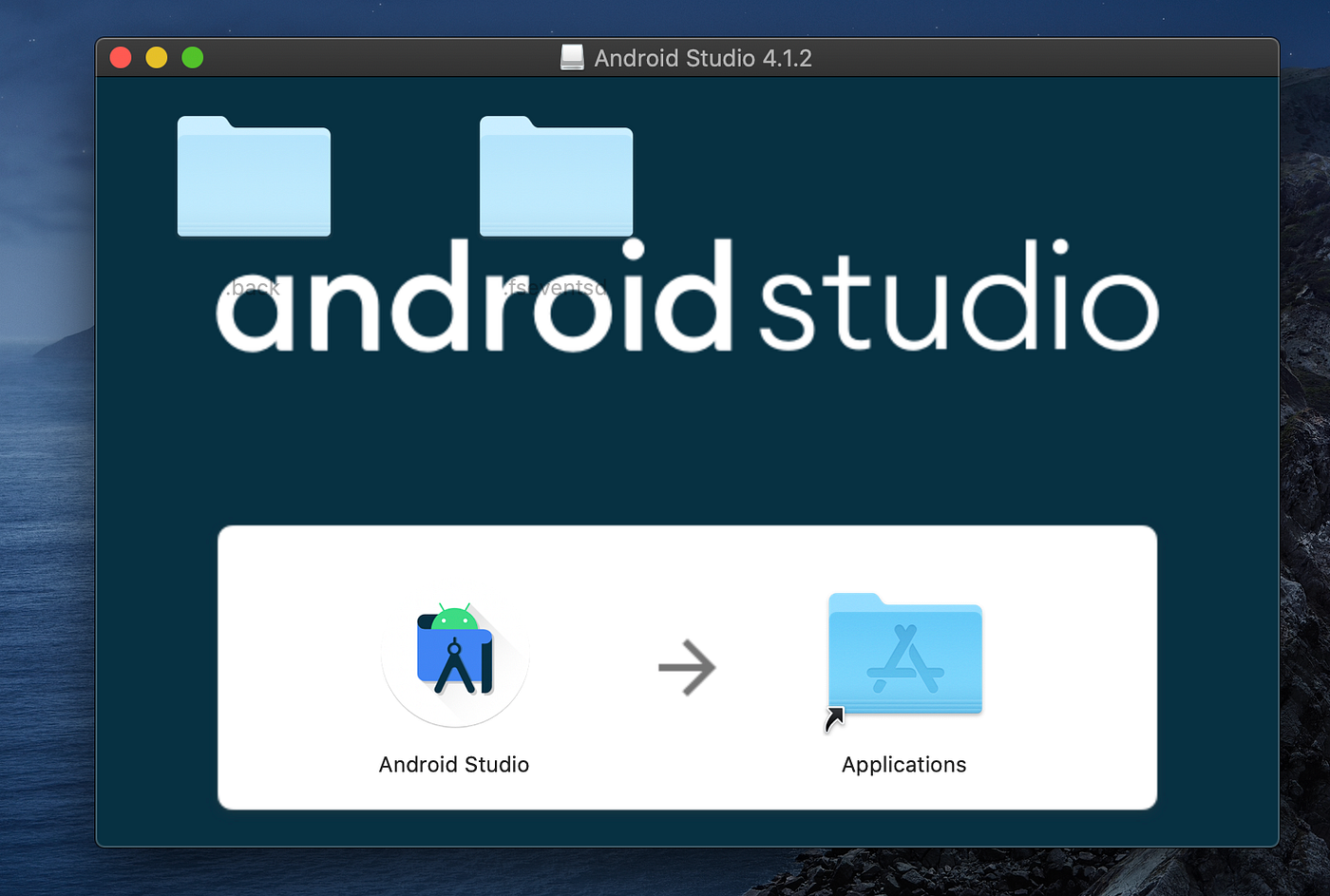The image size is (1330, 896).
Task: Select the .back folder label
Action: coord(253,287)
